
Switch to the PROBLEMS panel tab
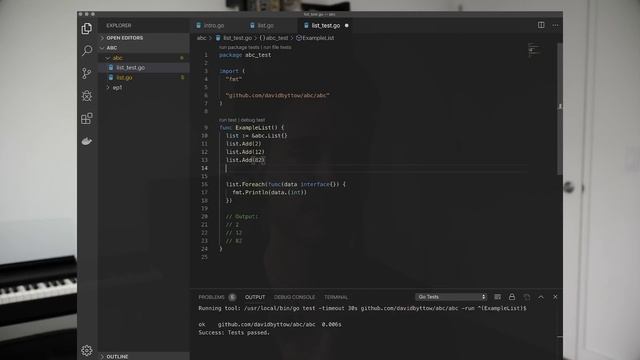point(211,297)
